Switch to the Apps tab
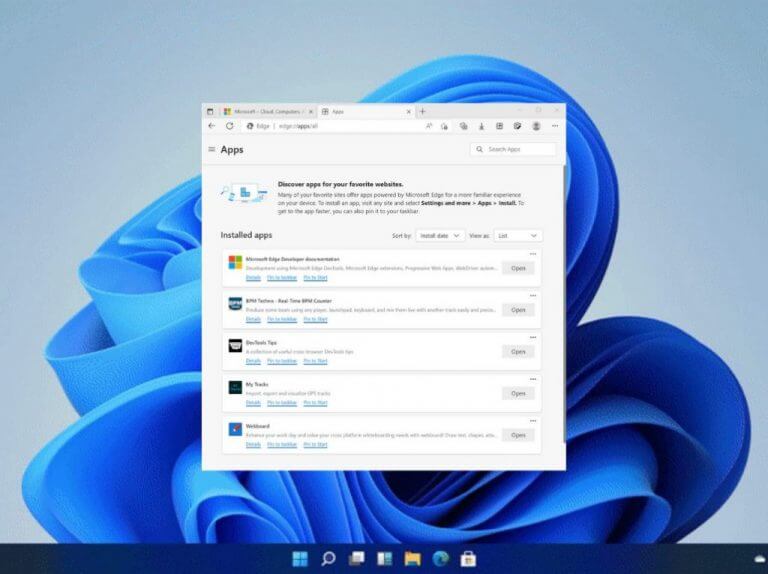This screenshot has width=768, height=574. [366, 112]
